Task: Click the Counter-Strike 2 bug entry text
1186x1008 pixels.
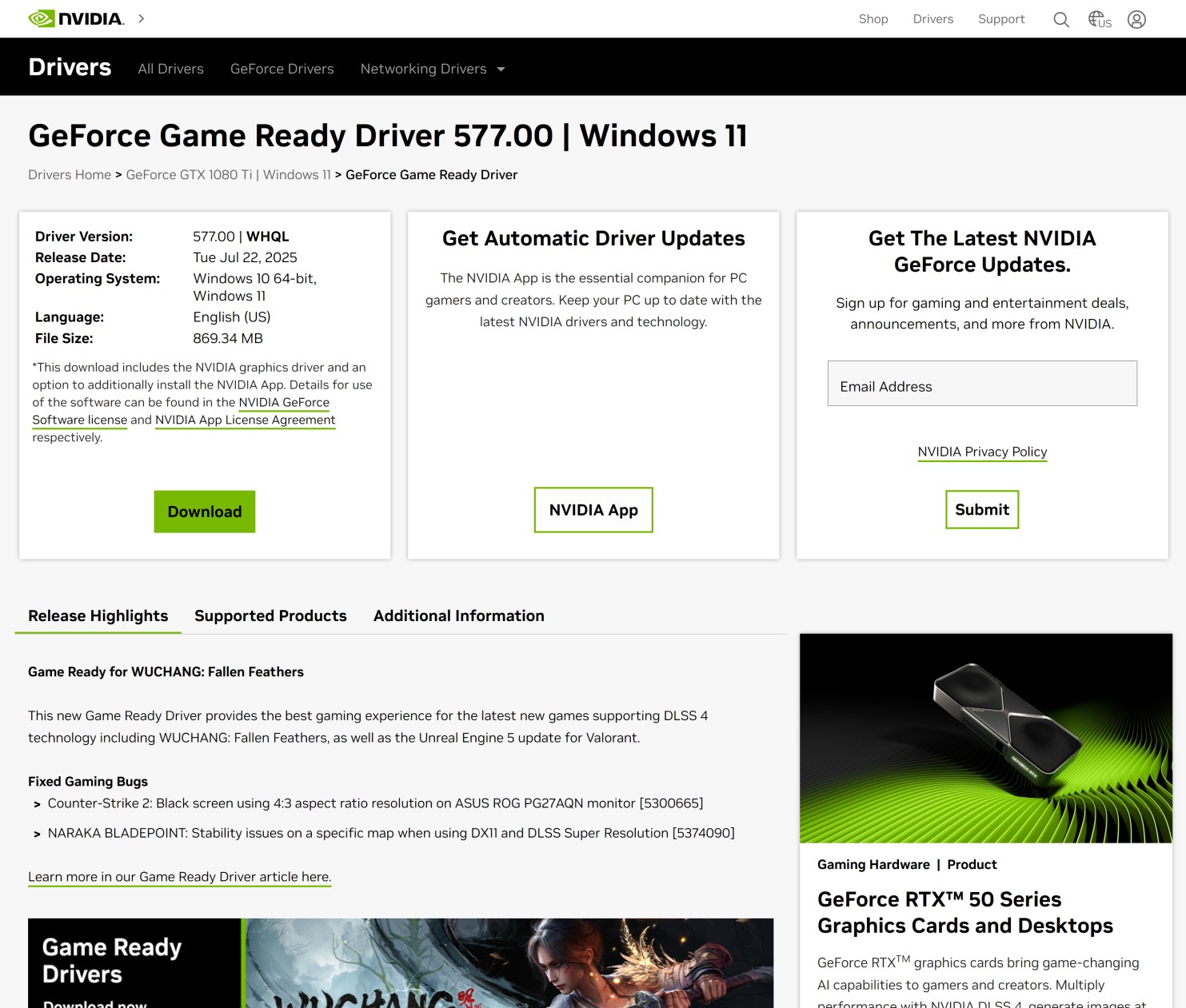Action: click(375, 803)
